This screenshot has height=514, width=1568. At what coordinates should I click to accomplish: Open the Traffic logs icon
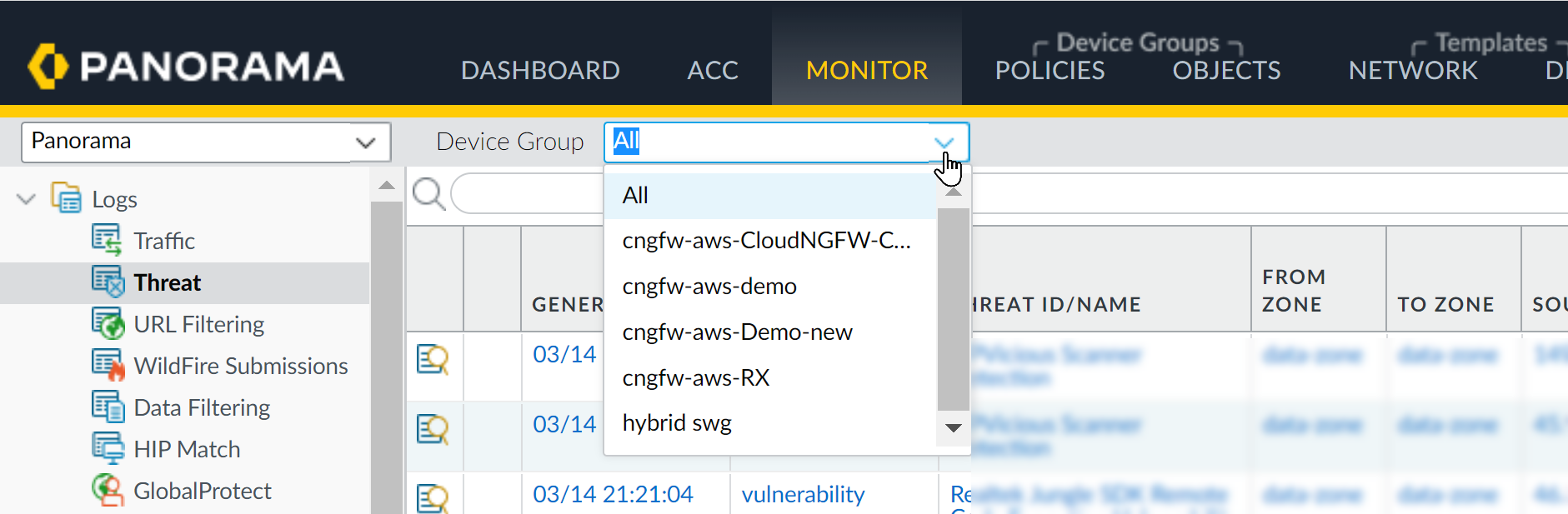107,240
